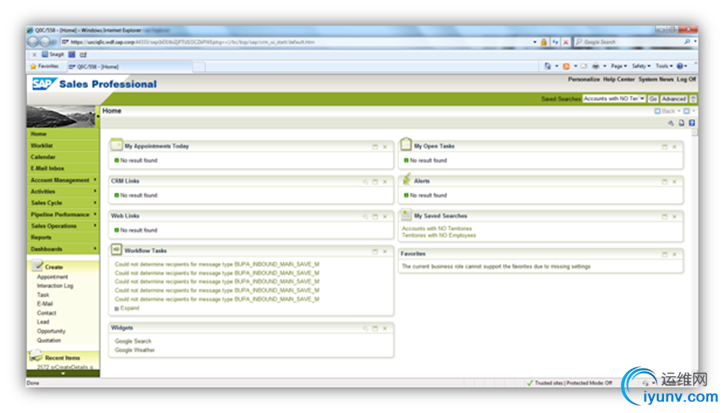Image resolution: width=724 pixels, height=413 pixels.
Task: Click the Favorites star icon
Action: tap(33, 67)
